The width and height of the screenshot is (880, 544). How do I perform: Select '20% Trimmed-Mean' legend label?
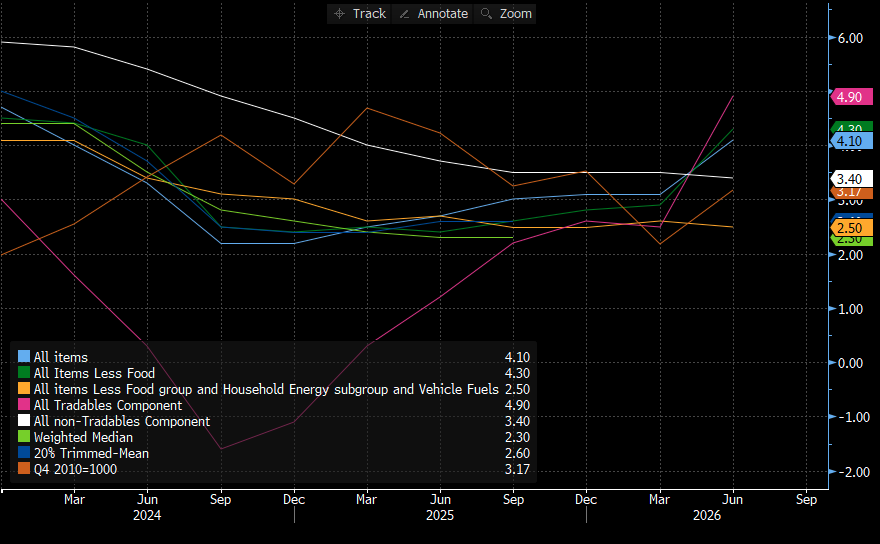click(x=91, y=453)
